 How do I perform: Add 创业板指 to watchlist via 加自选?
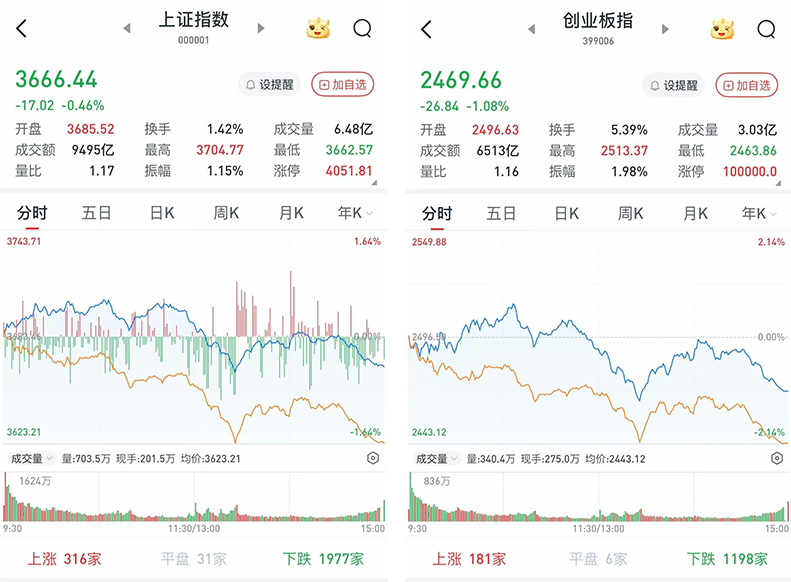(x=746, y=85)
